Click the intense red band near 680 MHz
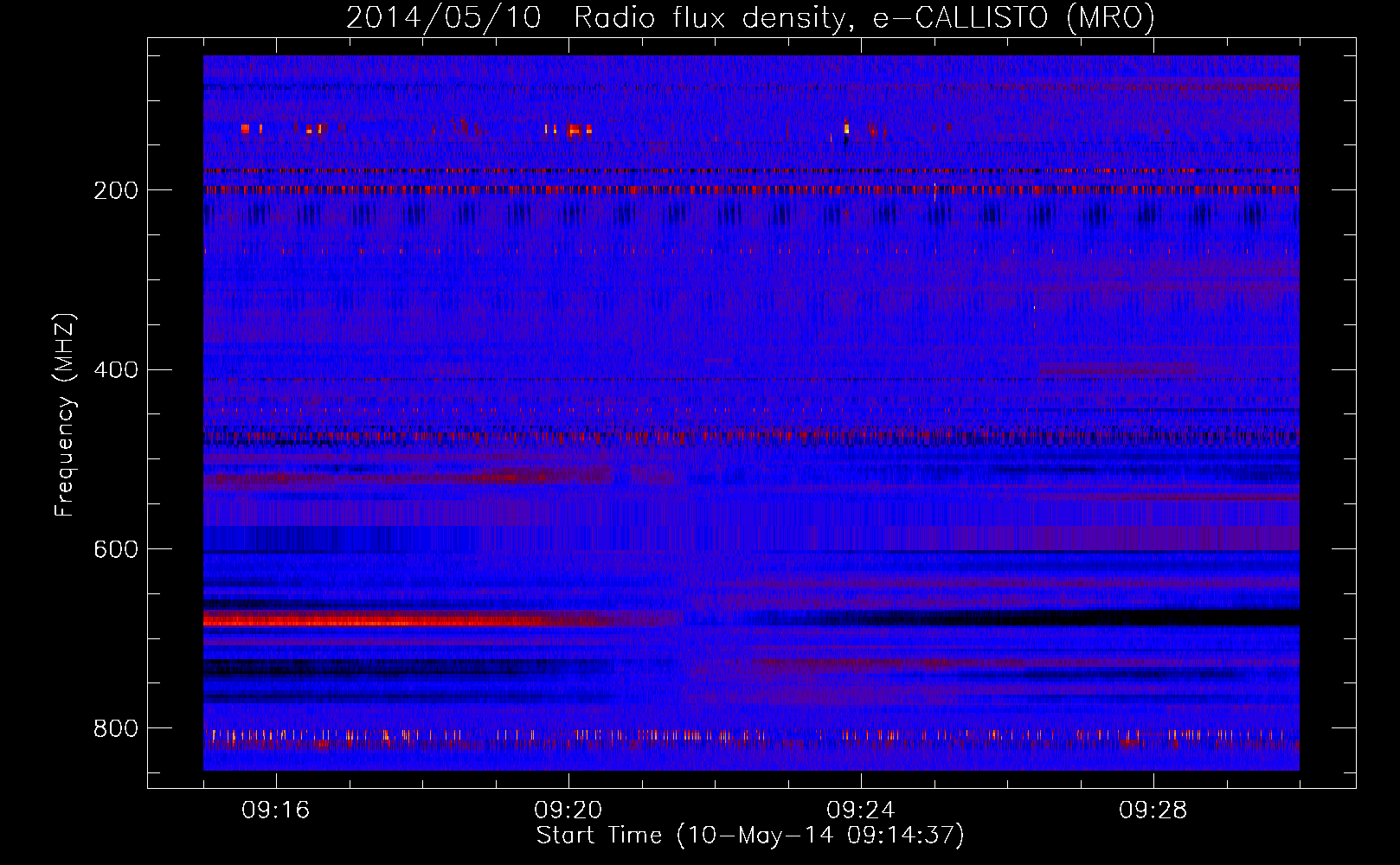This screenshot has width=1400, height=865. (407, 618)
